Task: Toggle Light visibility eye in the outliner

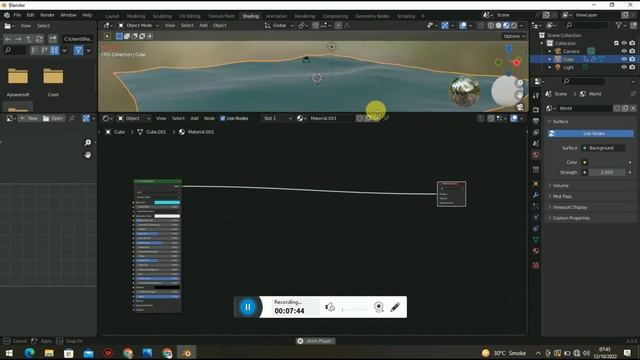Action: 624,67
